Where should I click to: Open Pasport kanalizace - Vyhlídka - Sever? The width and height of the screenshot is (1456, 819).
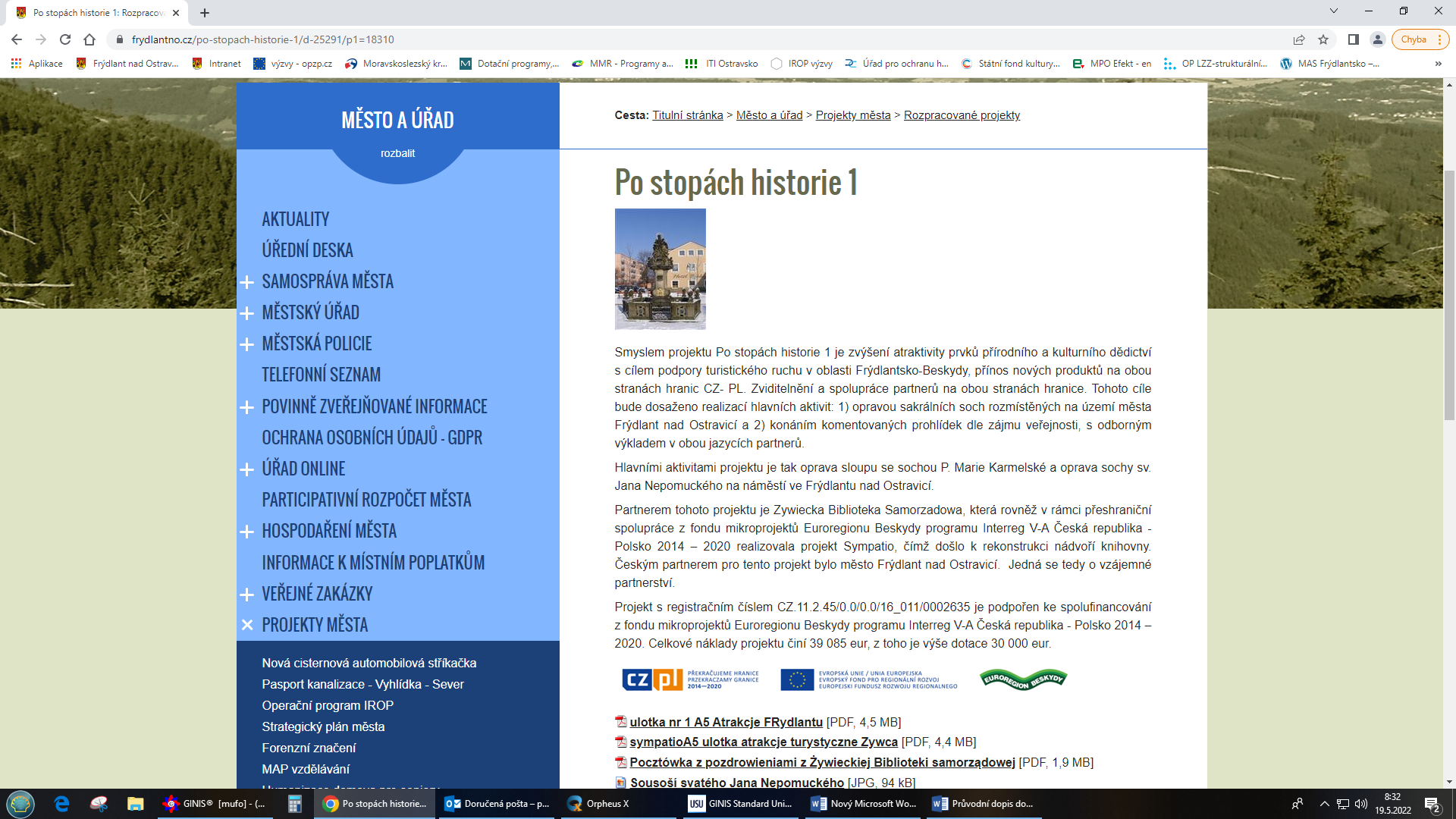[x=362, y=684]
